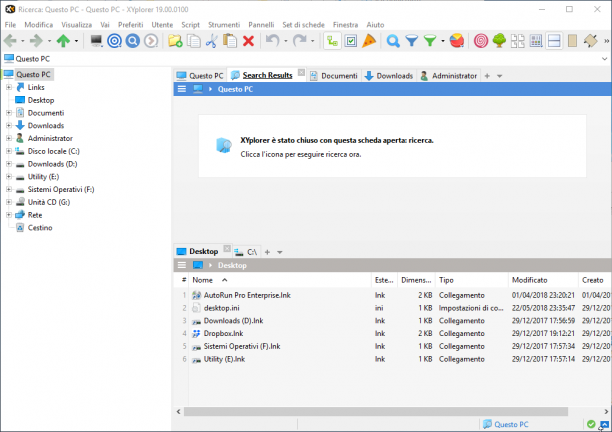Open the tab list dropdown in upper pane
Screen dimensions: 612x432
(x=500, y=76)
